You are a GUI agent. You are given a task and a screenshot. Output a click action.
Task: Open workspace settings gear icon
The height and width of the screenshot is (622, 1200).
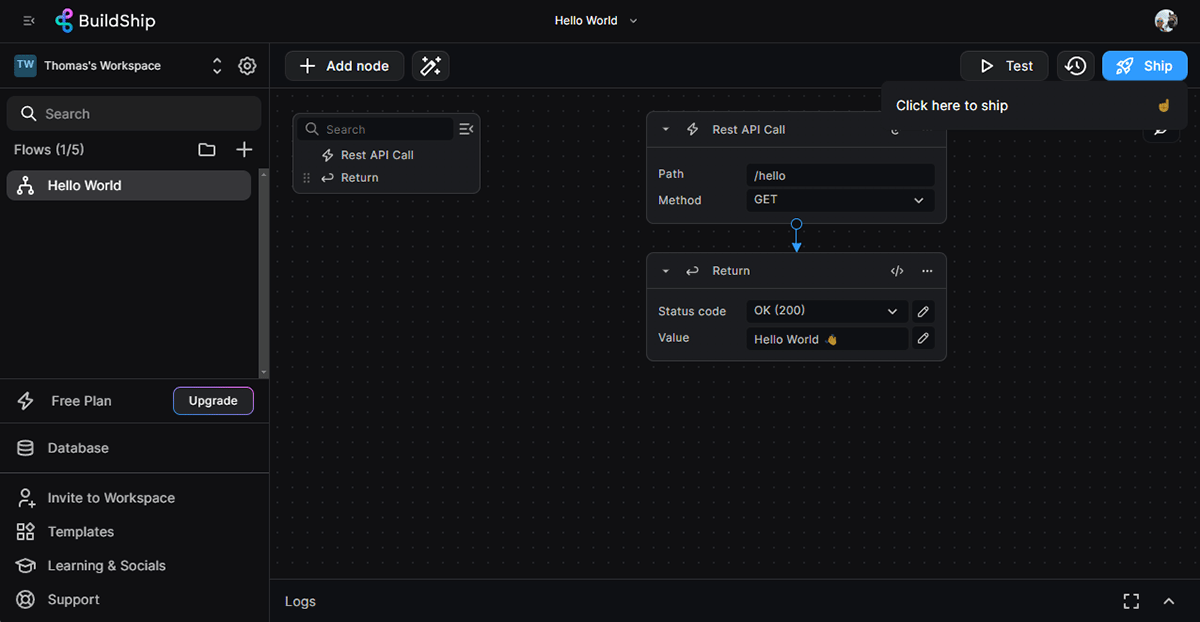[247, 66]
